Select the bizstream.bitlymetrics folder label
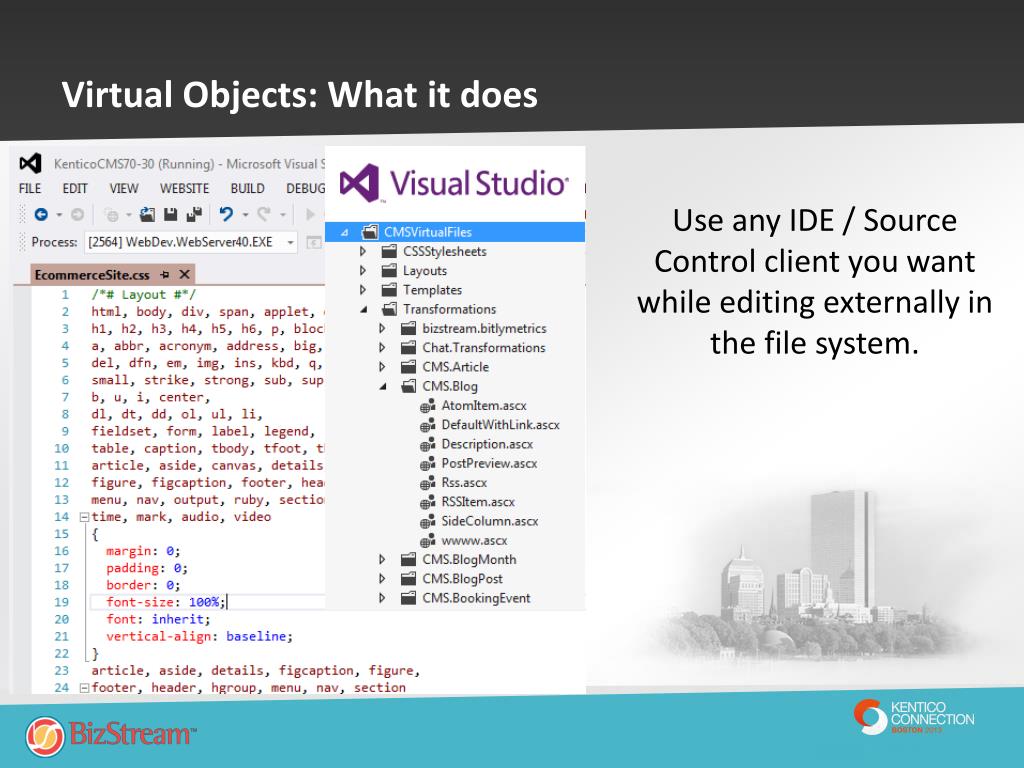Screen dimensions: 1024x768 (x=484, y=328)
